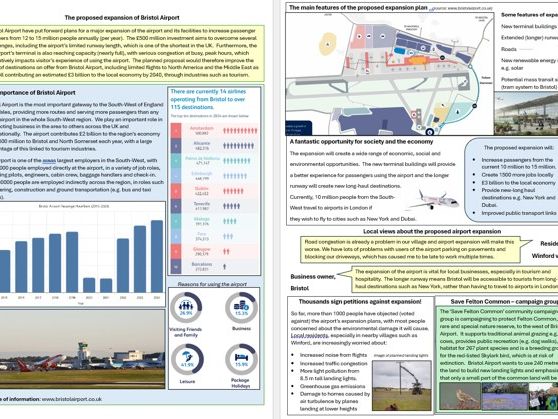Click 'New terminal buildings' feature text
This screenshot has height=419, width=558.
(529, 26)
